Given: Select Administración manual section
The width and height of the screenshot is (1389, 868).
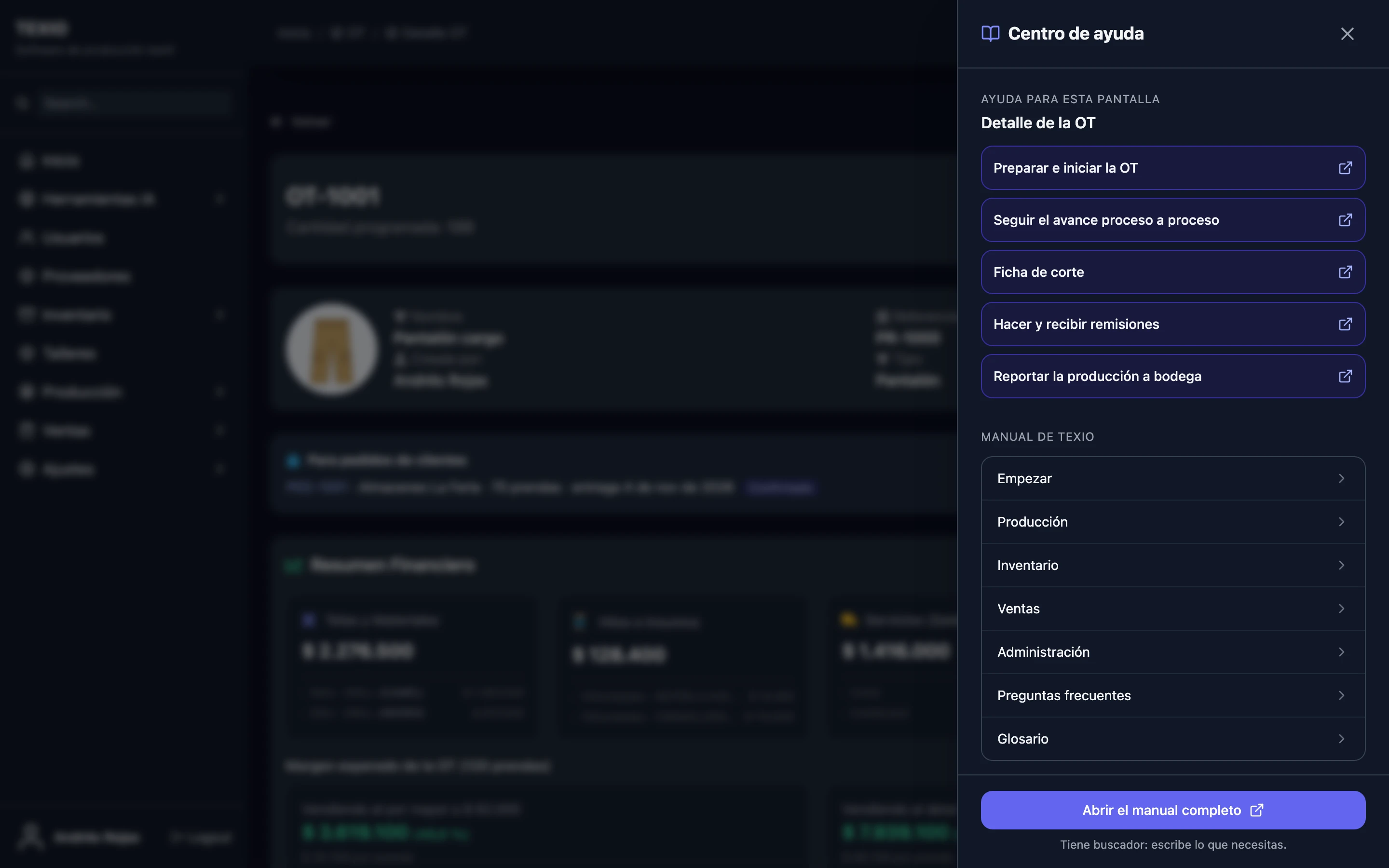Looking at the screenshot, I should coord(1172,652).
